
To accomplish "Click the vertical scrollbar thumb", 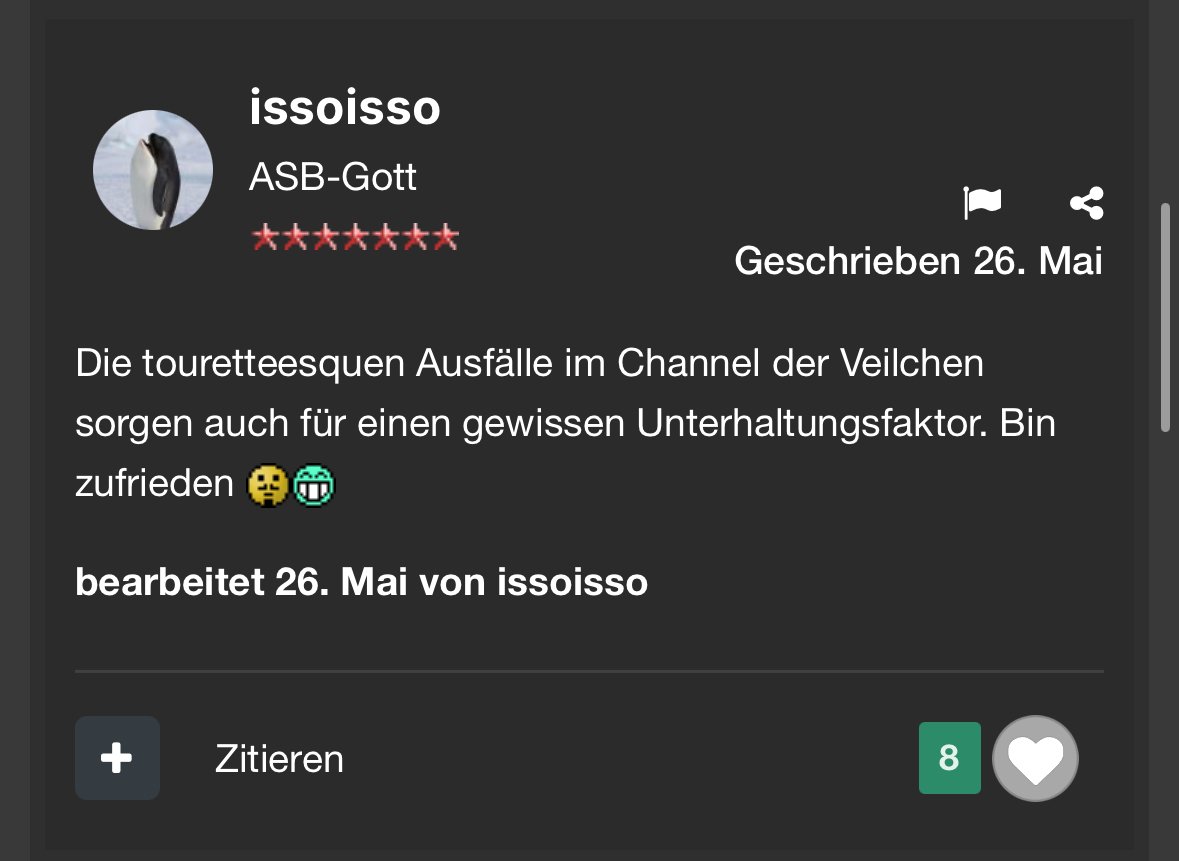I will (1165, 317).
